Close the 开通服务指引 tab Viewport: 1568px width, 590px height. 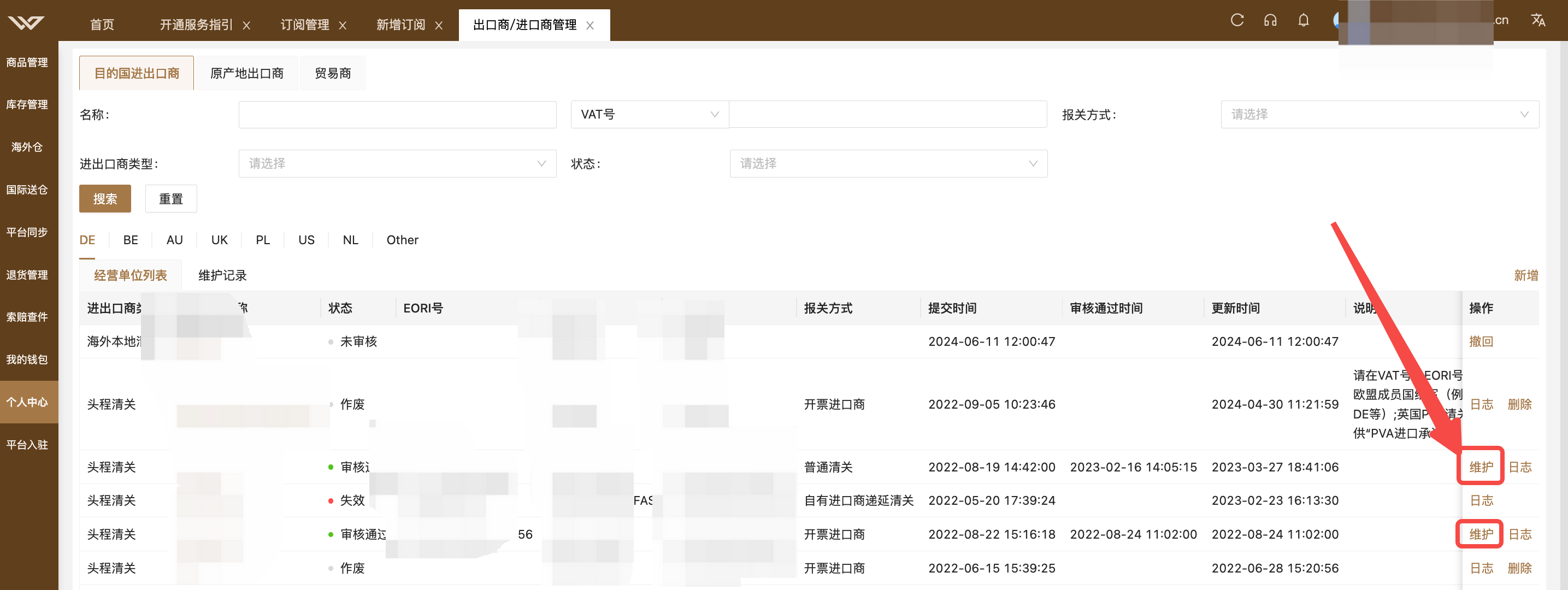tap(246, 25)
